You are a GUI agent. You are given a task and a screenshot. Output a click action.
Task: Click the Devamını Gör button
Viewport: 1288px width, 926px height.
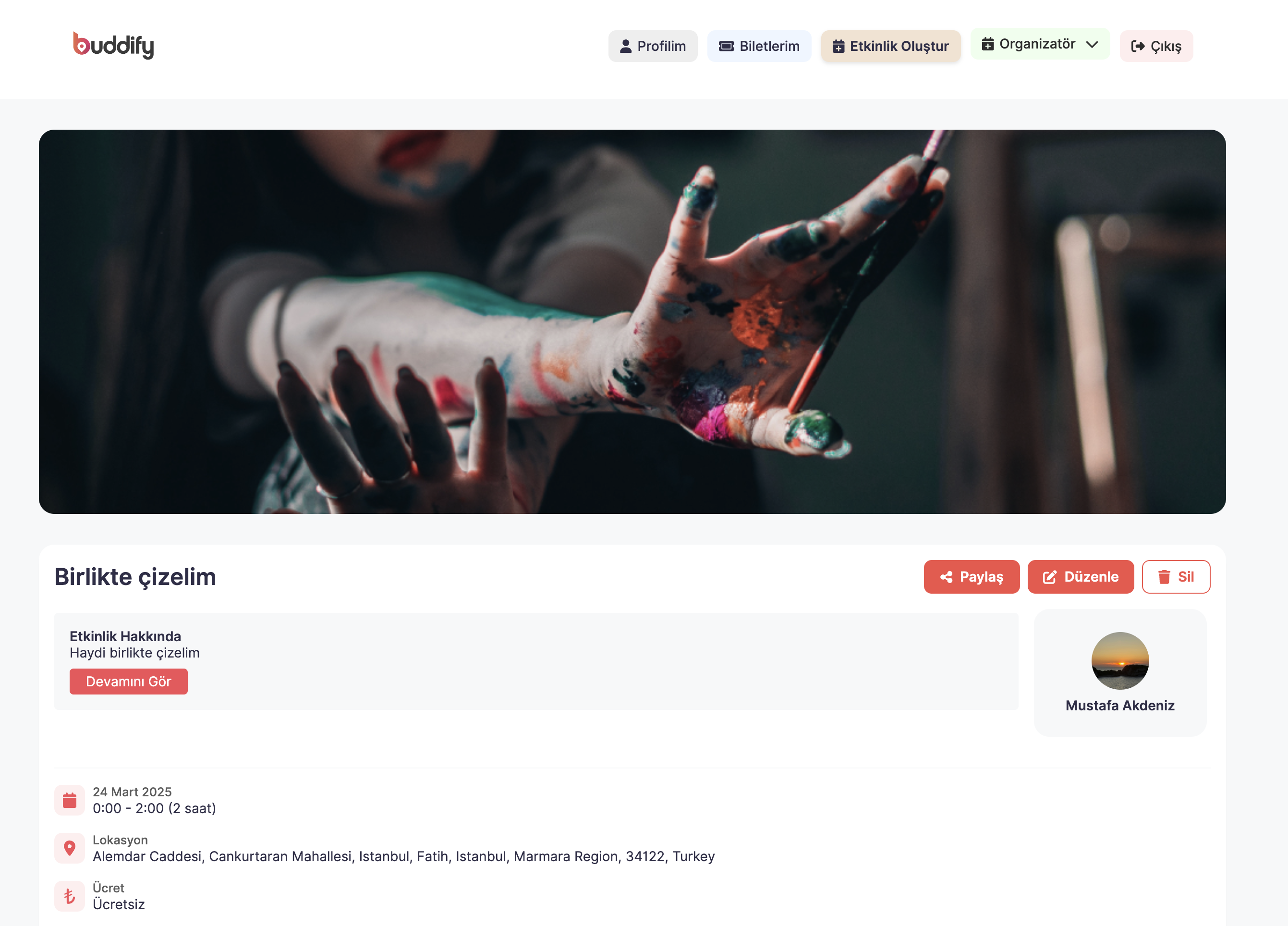(128, 681)
